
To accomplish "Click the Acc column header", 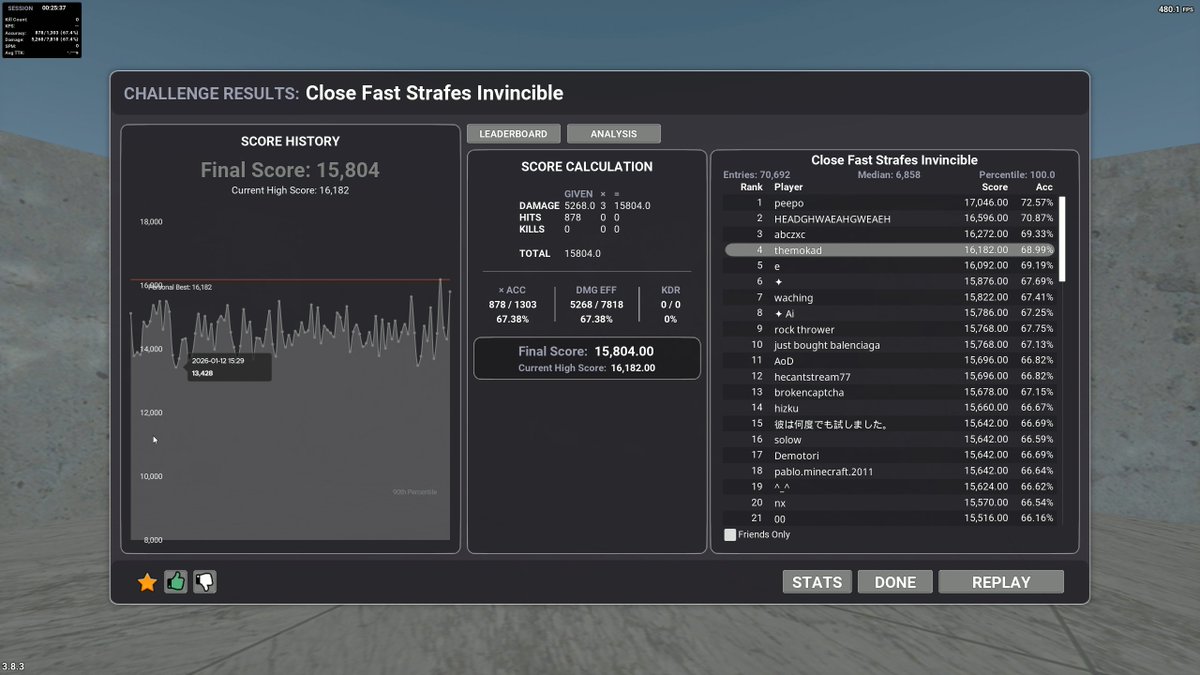I will pos(1044,187).
